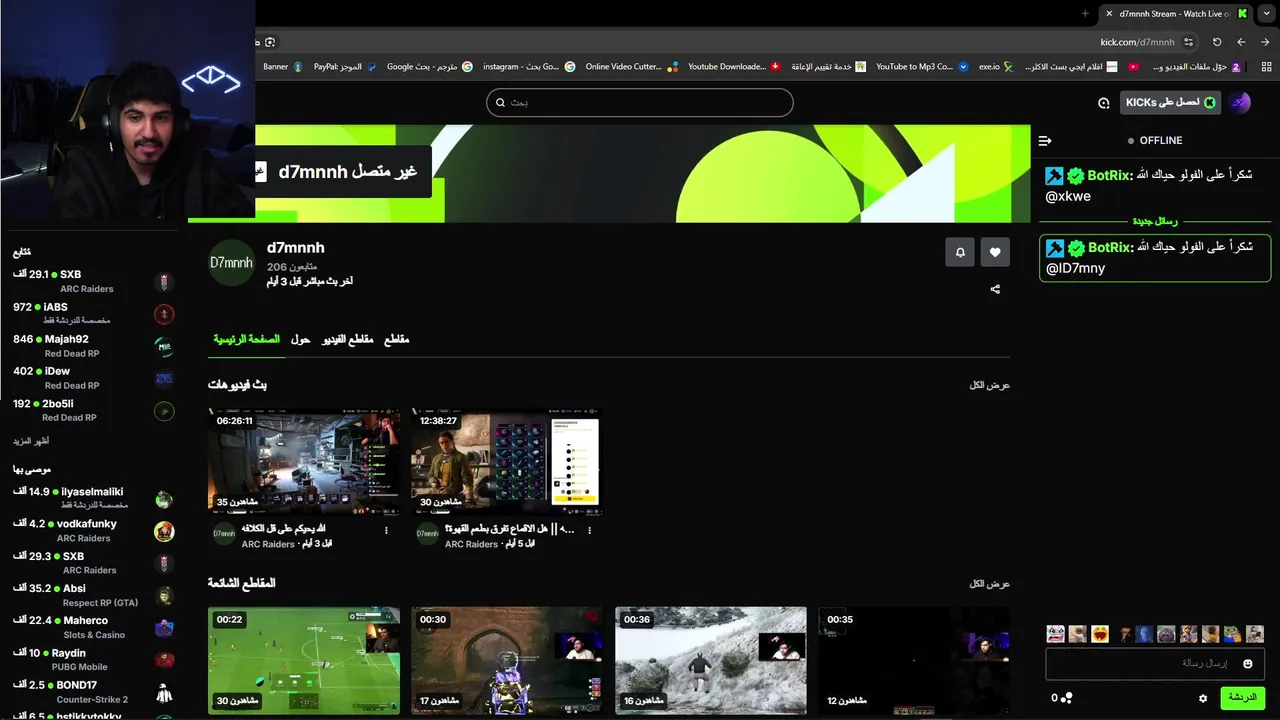This screenshot has width=1280, height=720.
Task: Open the site settings icon in address bar
Action: tap(1188, 42)
